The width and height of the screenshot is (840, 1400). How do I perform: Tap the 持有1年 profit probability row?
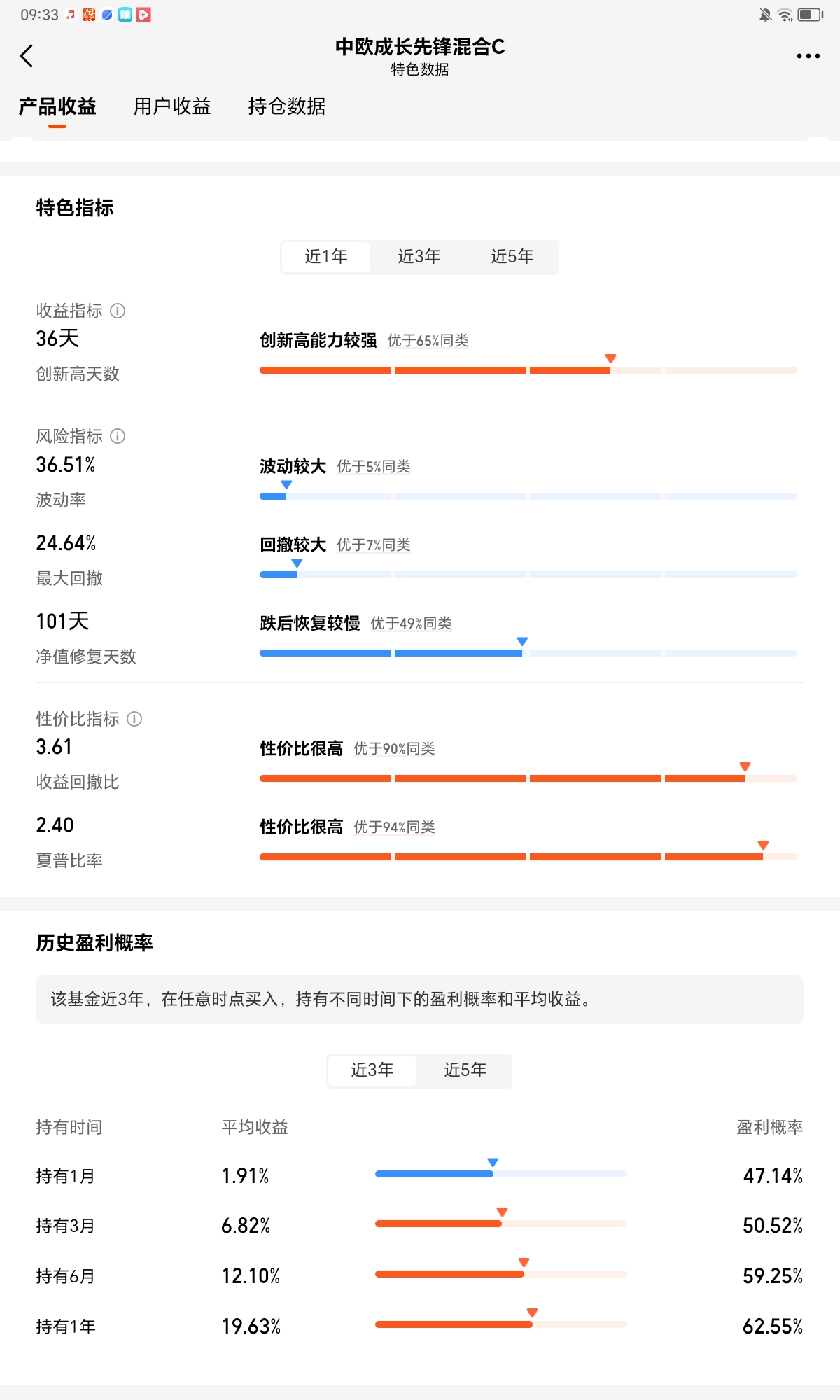pos(419,1326)
